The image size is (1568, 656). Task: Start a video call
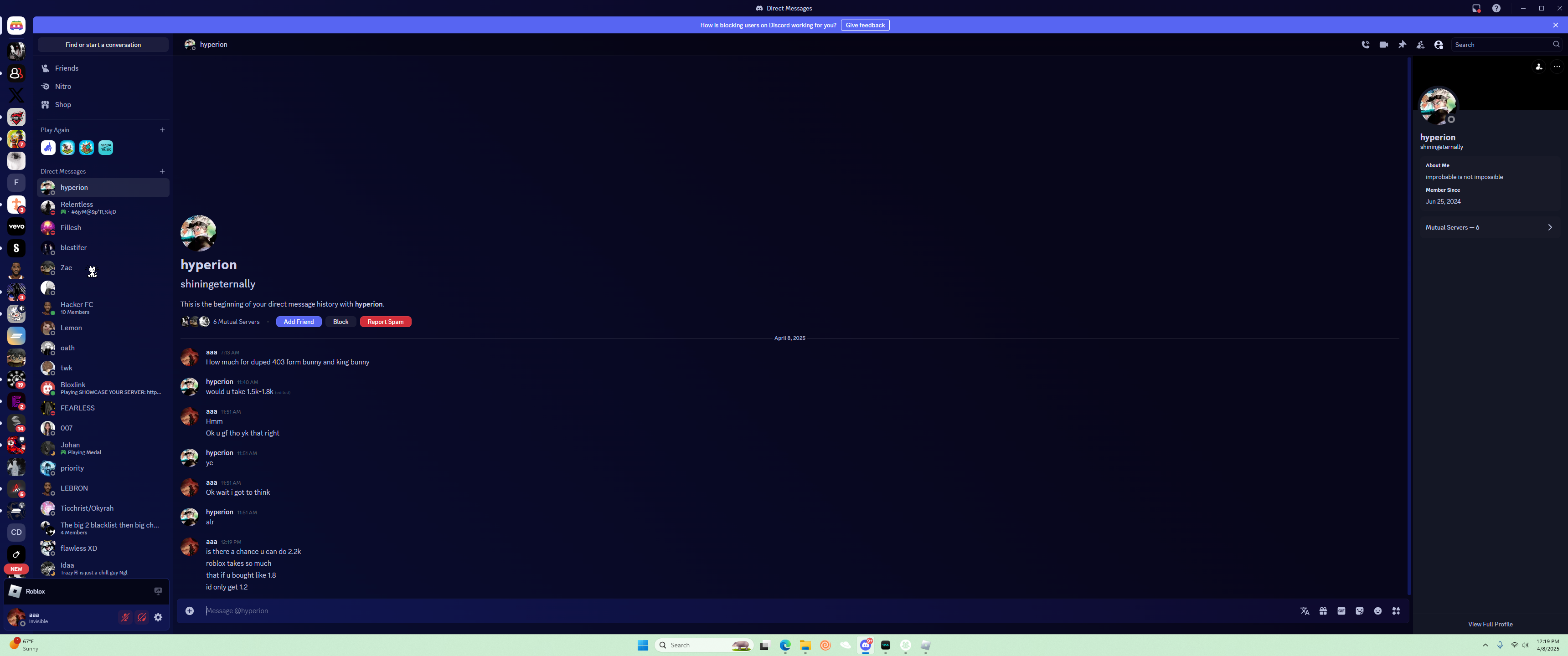point(1383,45)
